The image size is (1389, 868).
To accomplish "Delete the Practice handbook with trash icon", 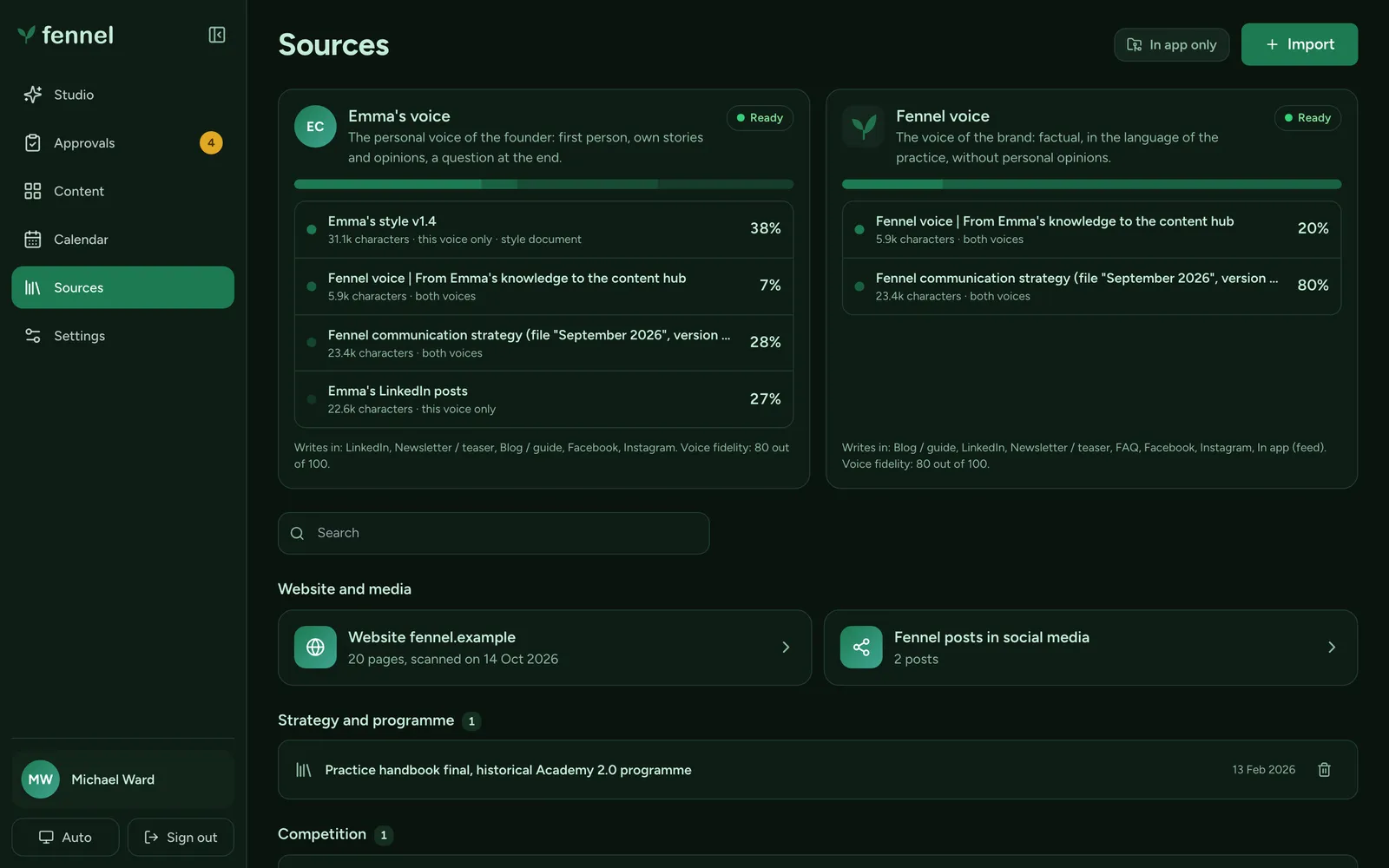I will (x=1325, y=770).
